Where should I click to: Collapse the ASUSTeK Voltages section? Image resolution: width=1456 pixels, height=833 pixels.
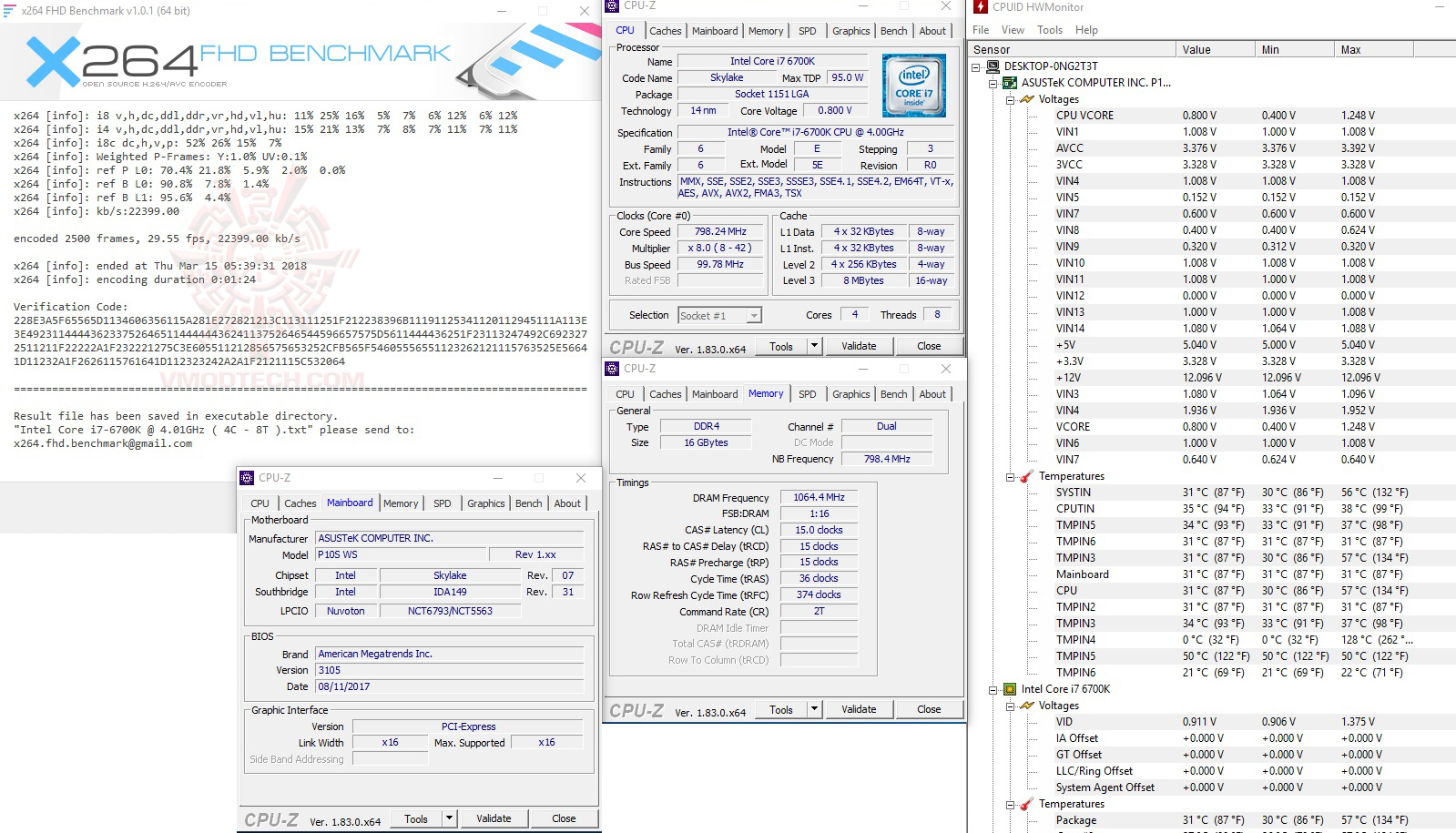1011,99
